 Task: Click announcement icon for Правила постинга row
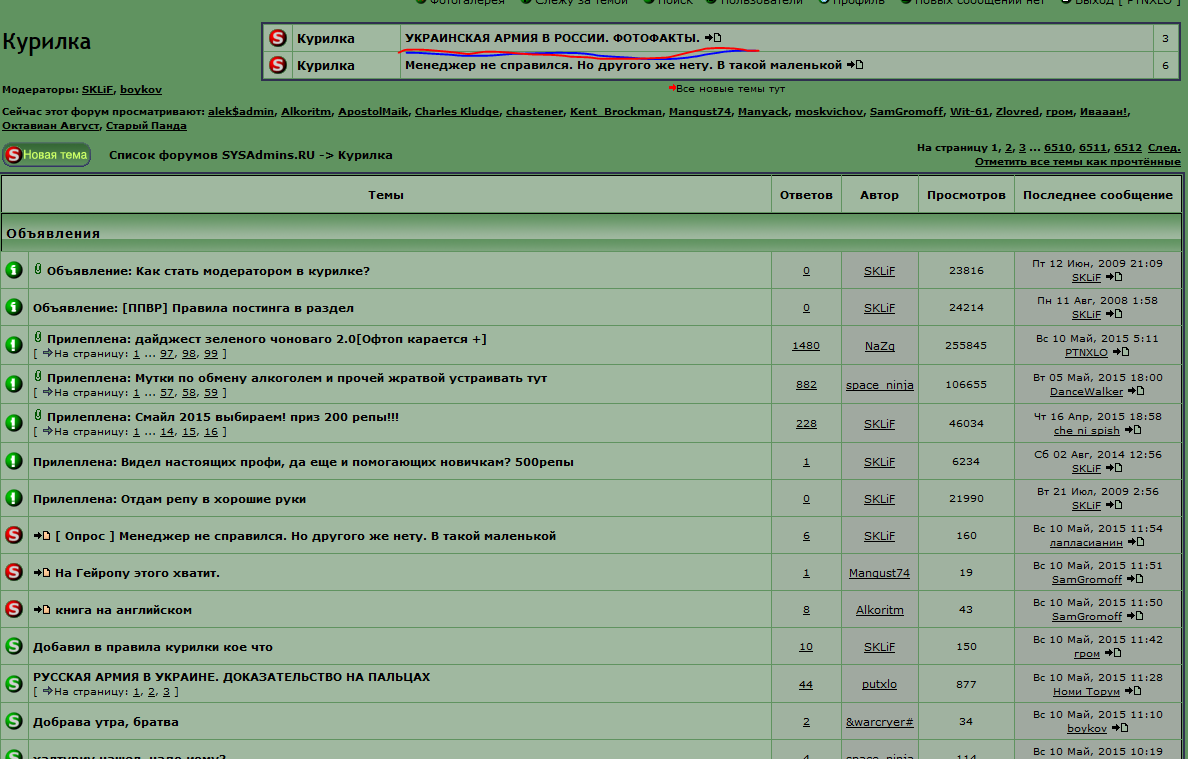click(x=14, y=308)
